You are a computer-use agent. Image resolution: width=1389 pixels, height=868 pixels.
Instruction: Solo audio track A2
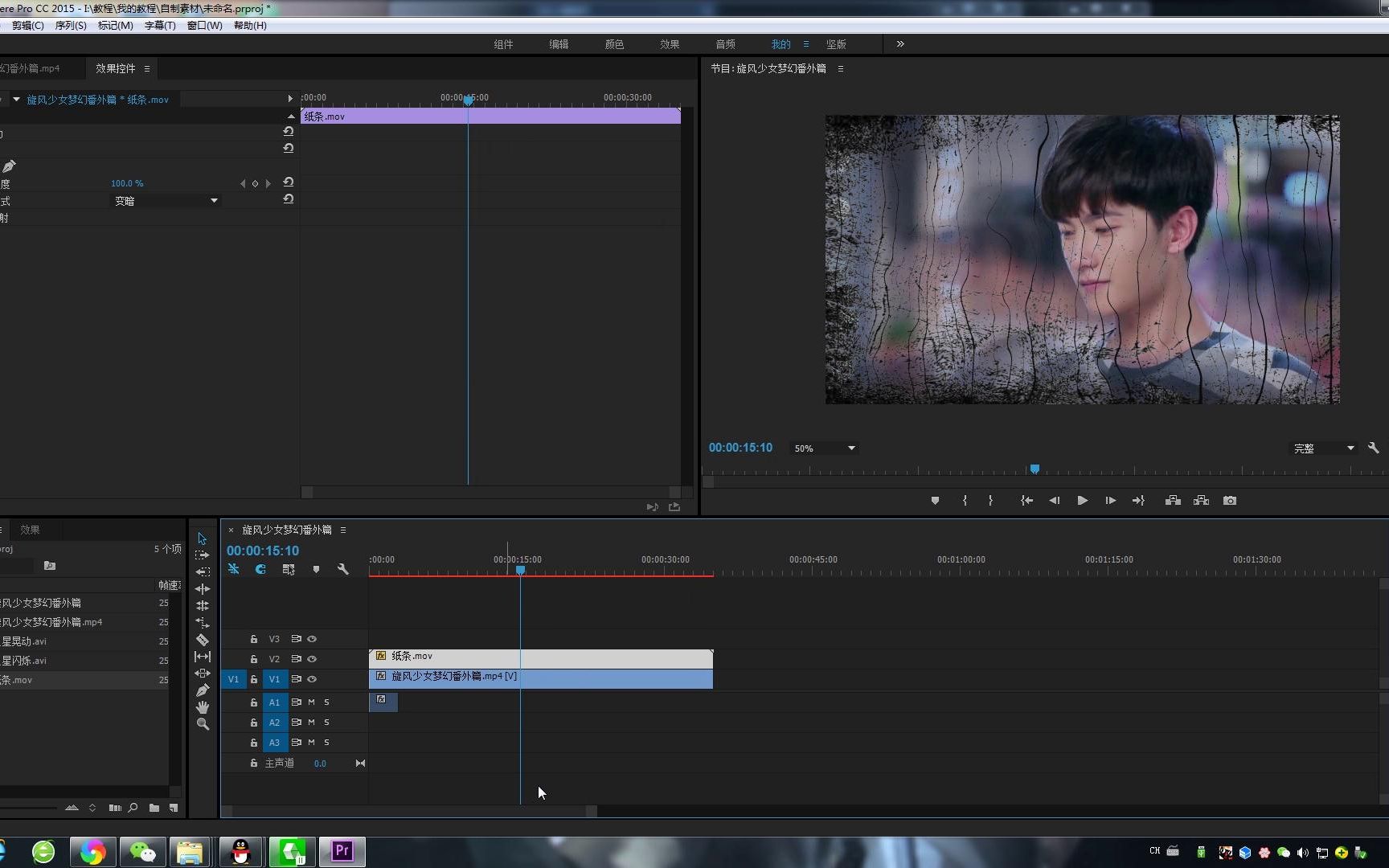tap(326, 723)
